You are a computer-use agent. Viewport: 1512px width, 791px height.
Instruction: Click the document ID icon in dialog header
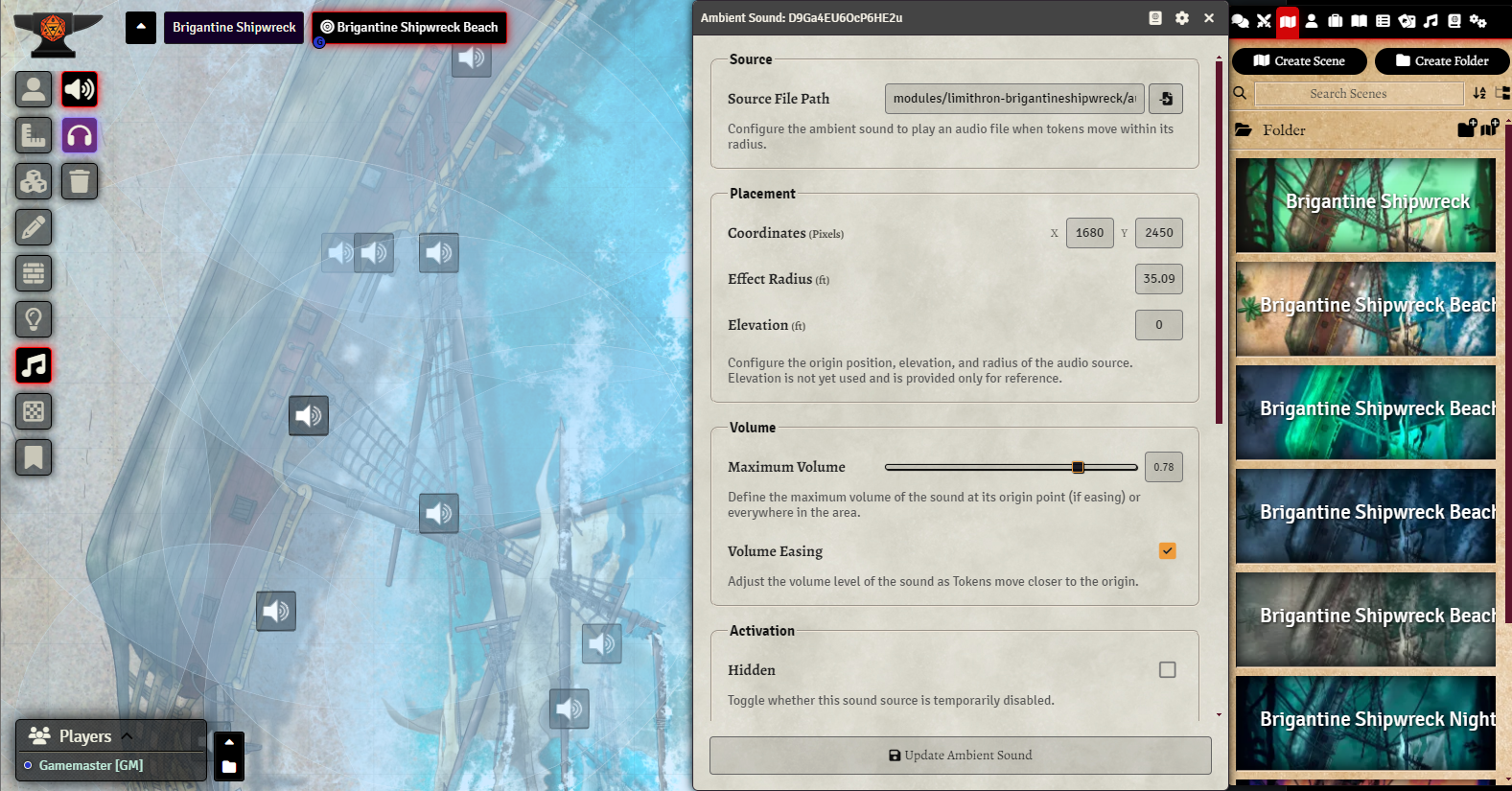click(x=1155, y=18)
